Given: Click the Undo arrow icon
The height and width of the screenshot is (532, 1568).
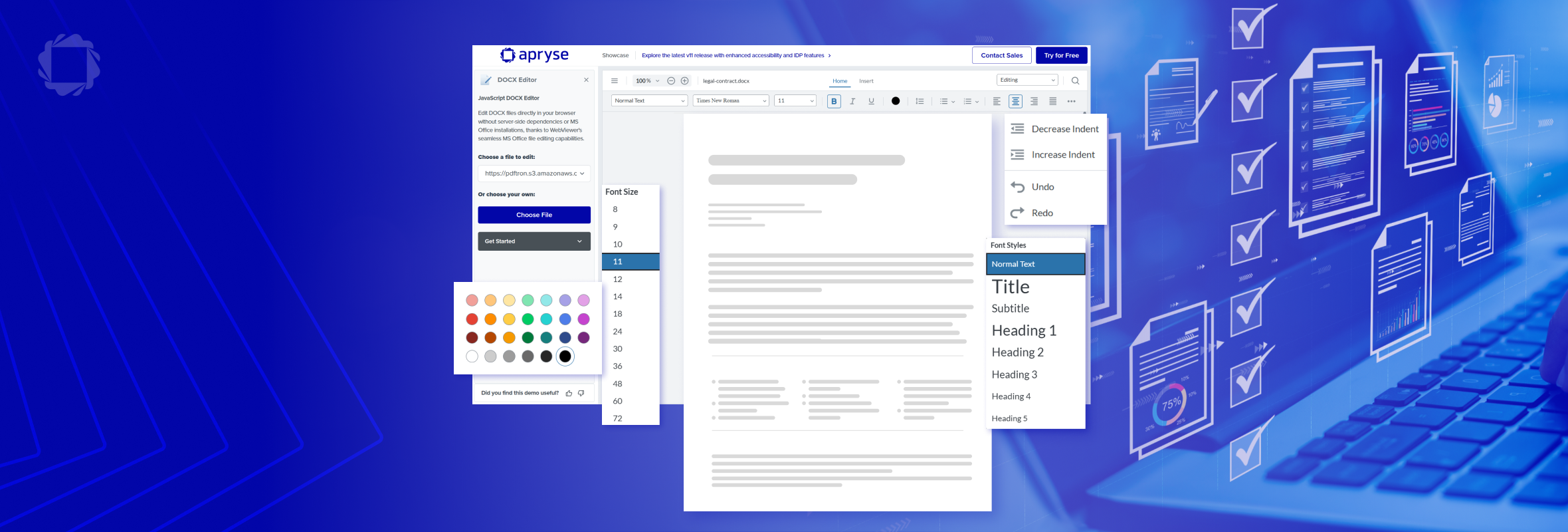Looking at the screenshot, I should coord(1017,187).
